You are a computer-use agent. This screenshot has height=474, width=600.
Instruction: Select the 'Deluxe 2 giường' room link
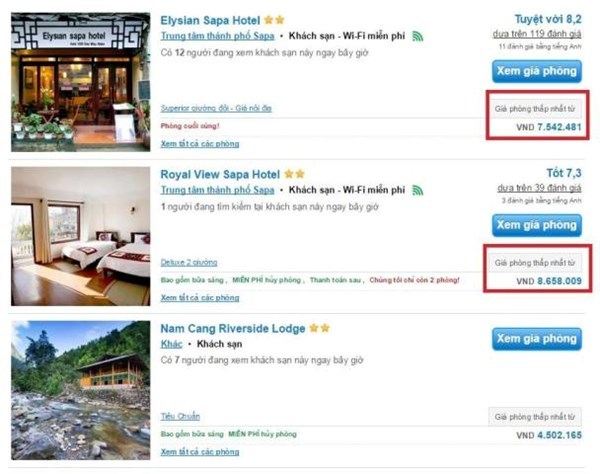coord(189,262)
